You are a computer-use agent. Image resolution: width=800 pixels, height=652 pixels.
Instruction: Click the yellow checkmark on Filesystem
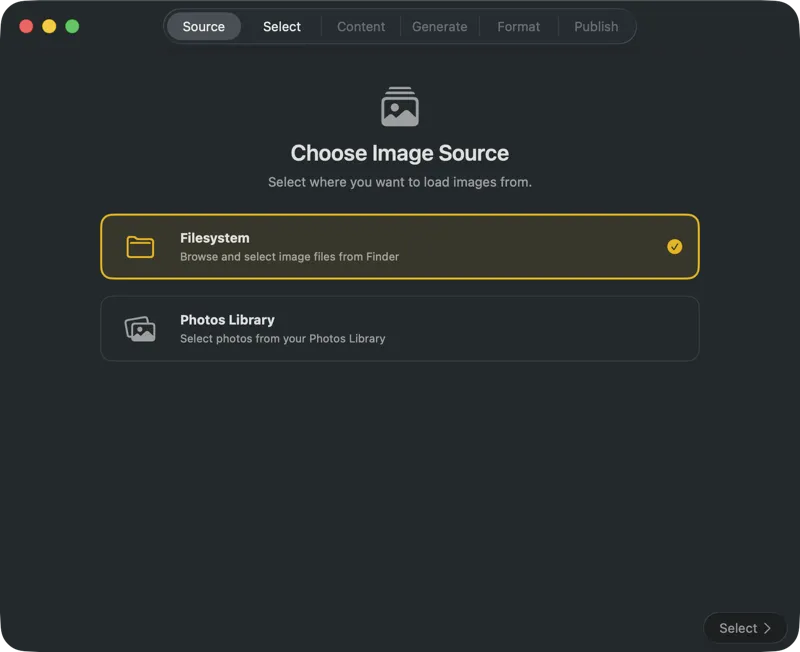click(674, 247)
